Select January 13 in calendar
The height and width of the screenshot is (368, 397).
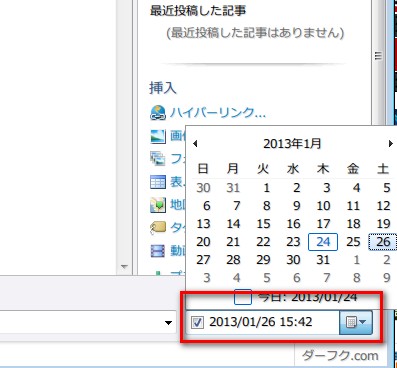(x=203, y=224)
